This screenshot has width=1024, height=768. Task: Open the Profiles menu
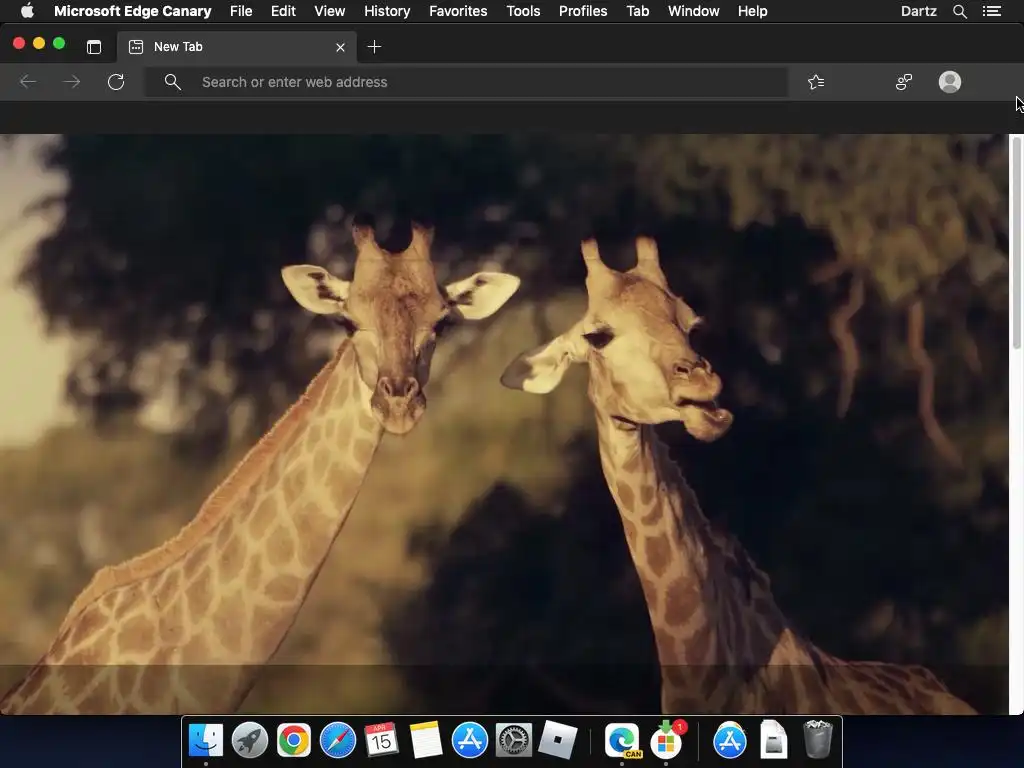click(x=583, y=11)
